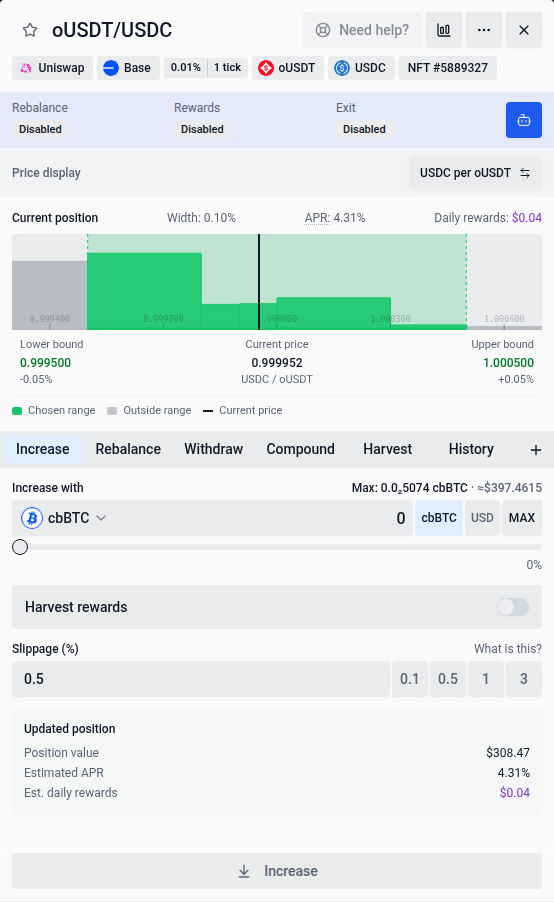
Task: Click the Current price value 0.999952
Action: pyautogui.click(x=277, y=363)
